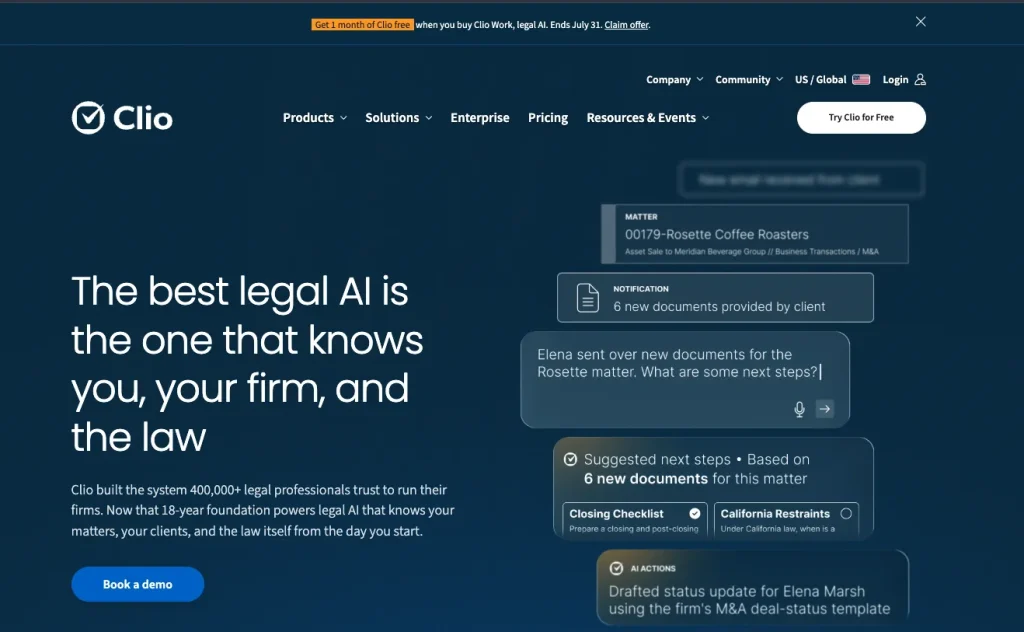Click Get 1 month of Clio free highlight
This screenshot has width=1024, height=632.
tap(362, 25)
